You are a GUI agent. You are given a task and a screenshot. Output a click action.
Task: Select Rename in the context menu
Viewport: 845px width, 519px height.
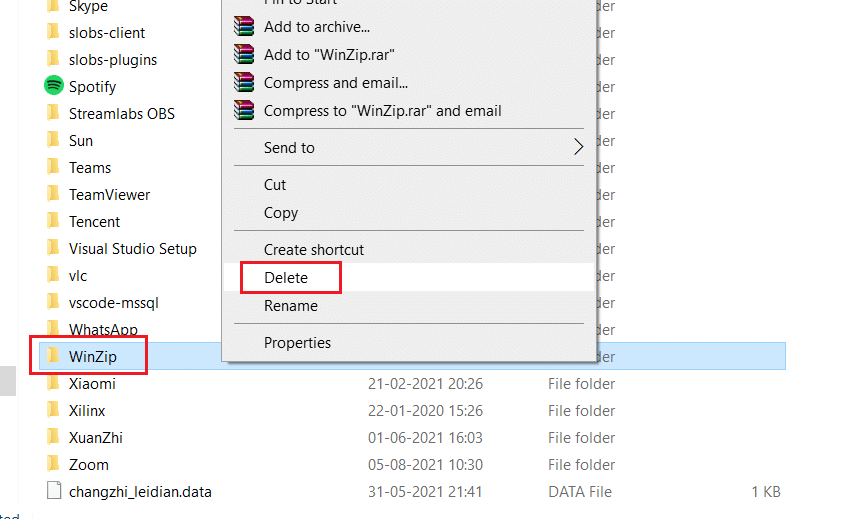pos(291,306)
